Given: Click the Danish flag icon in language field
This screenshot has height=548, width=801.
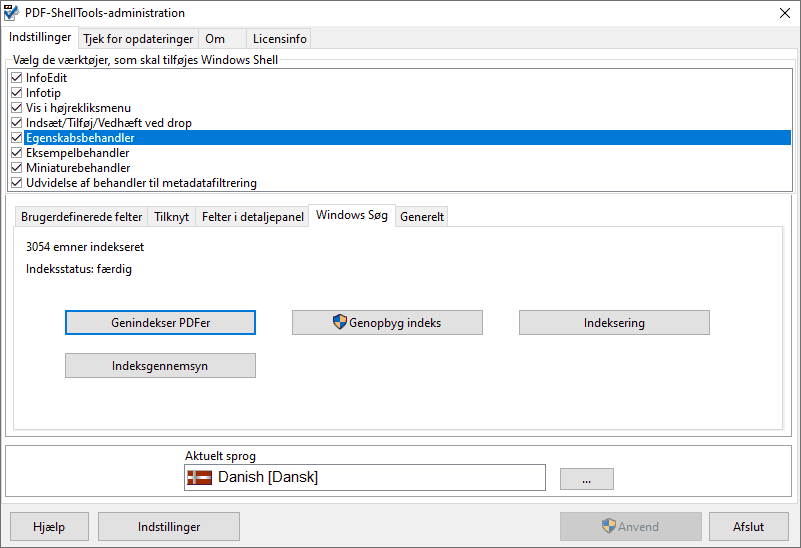Looking at the screenshot, I should click(x=200, y=478).
